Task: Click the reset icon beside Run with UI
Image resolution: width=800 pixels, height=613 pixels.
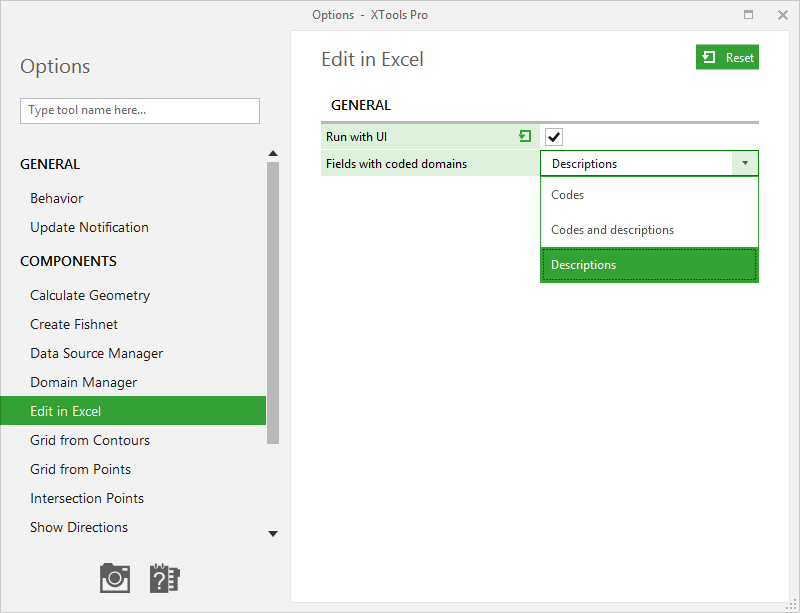Action: 525,136
